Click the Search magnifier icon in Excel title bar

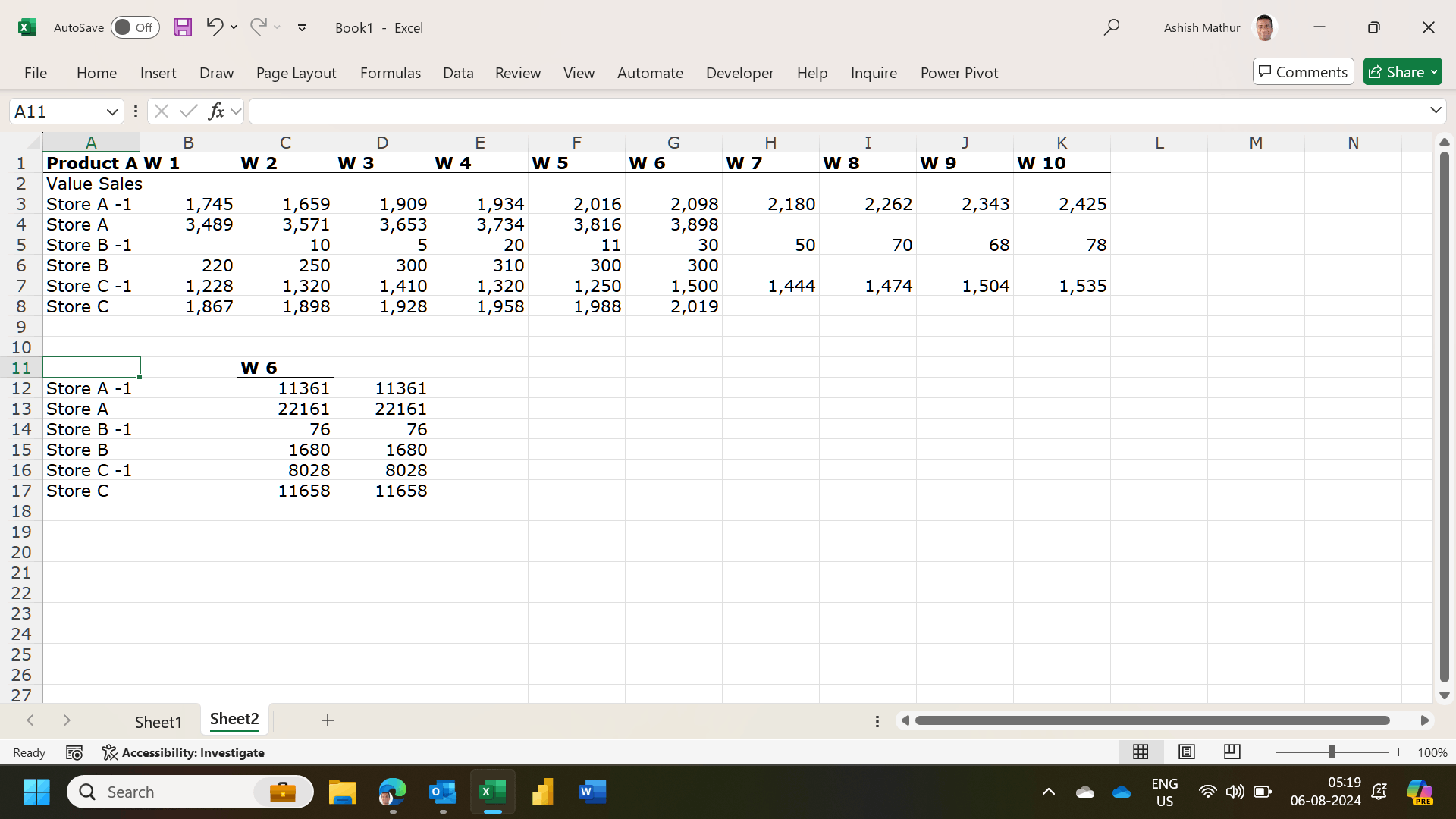[x=1112, y=27]
